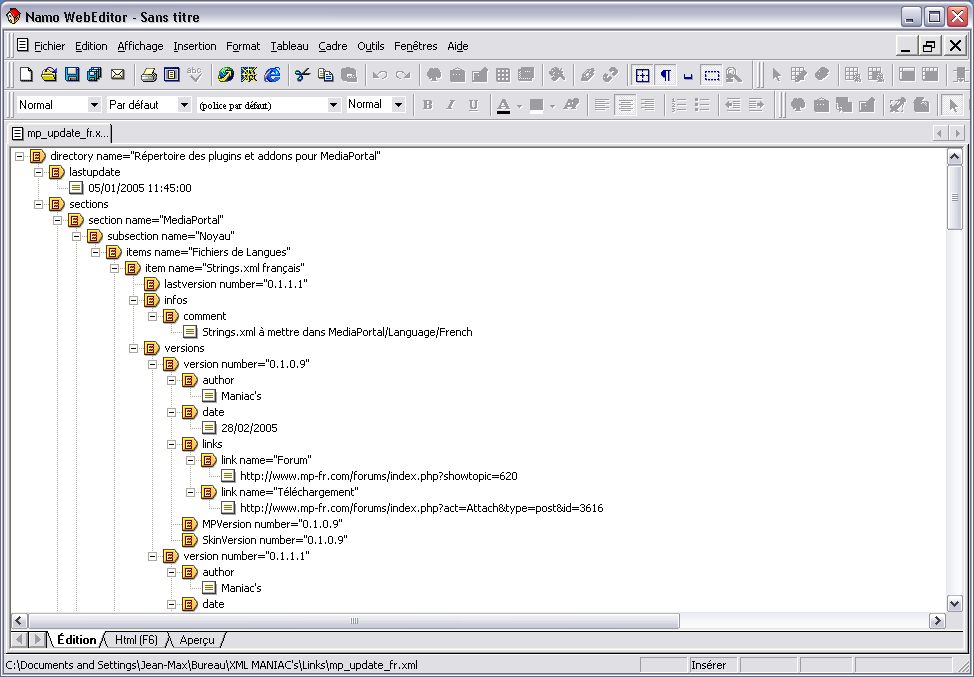Toggle the Bold formatting button
Screen dimensions: 974x677
[x=427, y=105]
